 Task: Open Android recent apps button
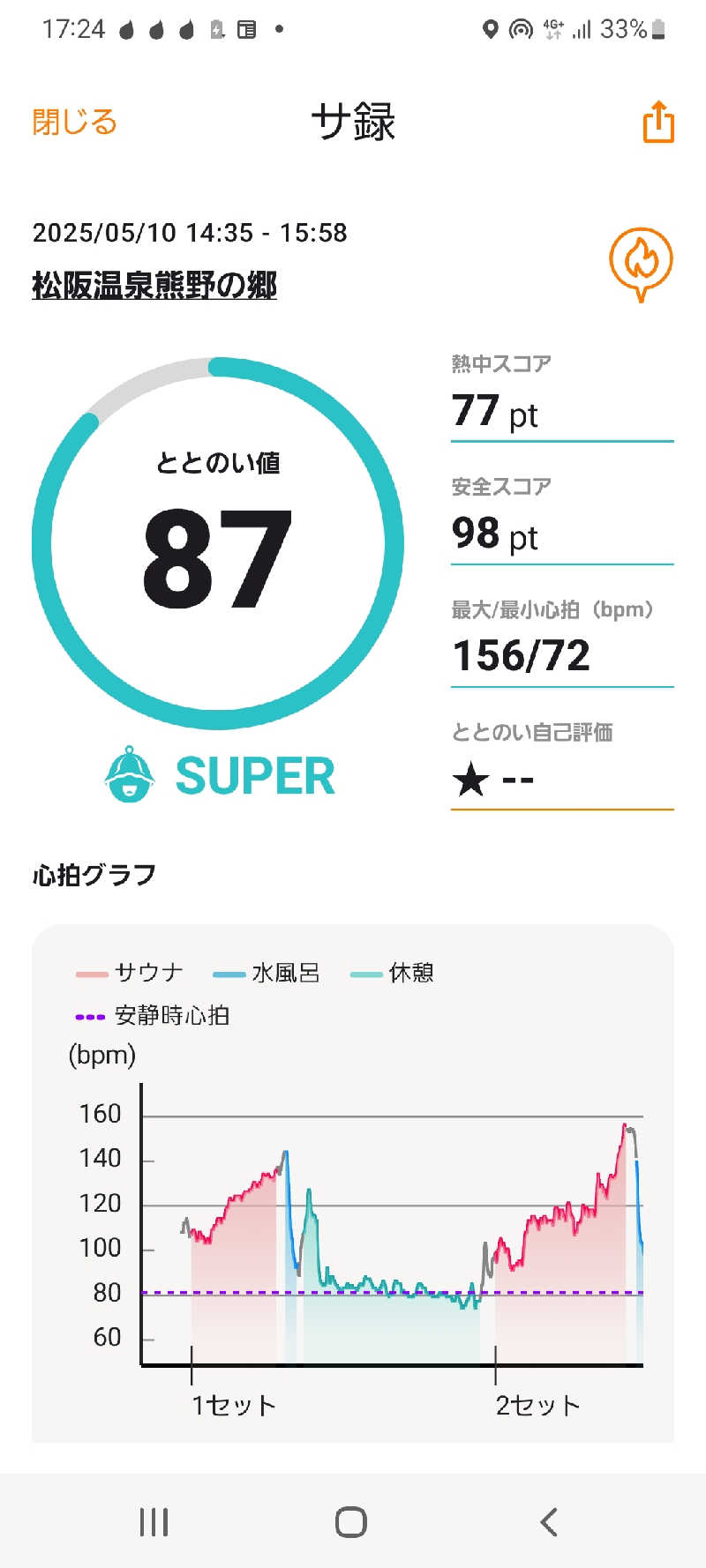coord(154,1521)
